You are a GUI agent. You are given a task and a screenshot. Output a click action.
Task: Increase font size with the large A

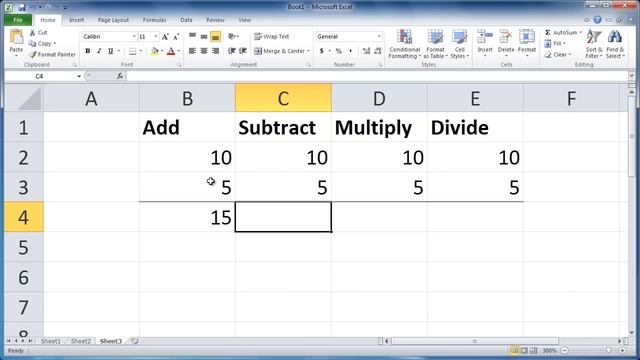point(165,37)
